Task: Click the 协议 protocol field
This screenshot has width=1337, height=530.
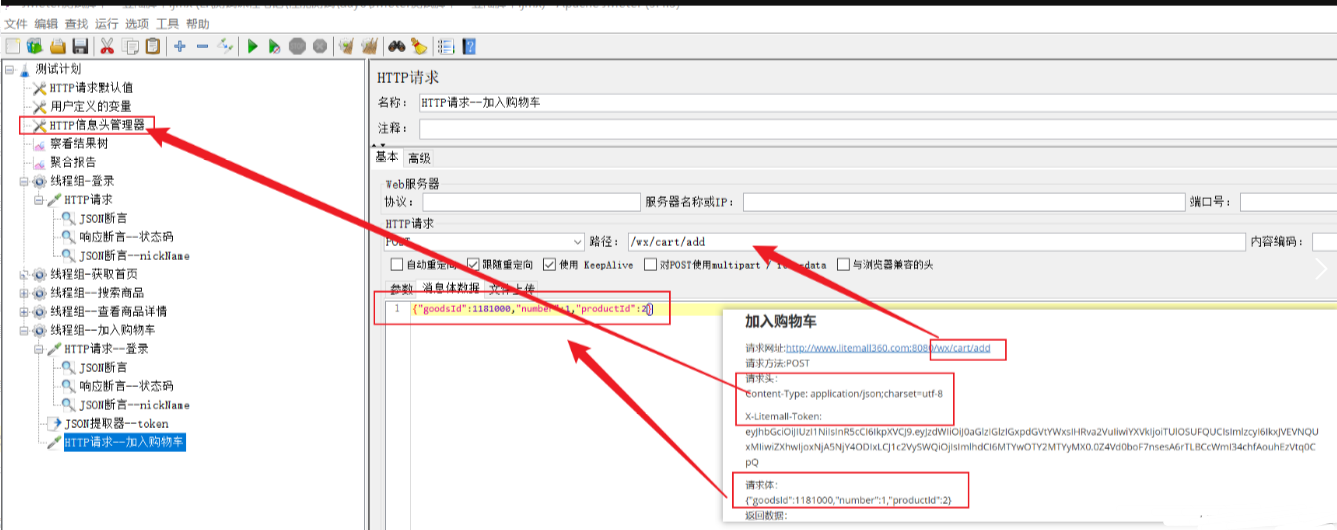Action: point(531,203)
